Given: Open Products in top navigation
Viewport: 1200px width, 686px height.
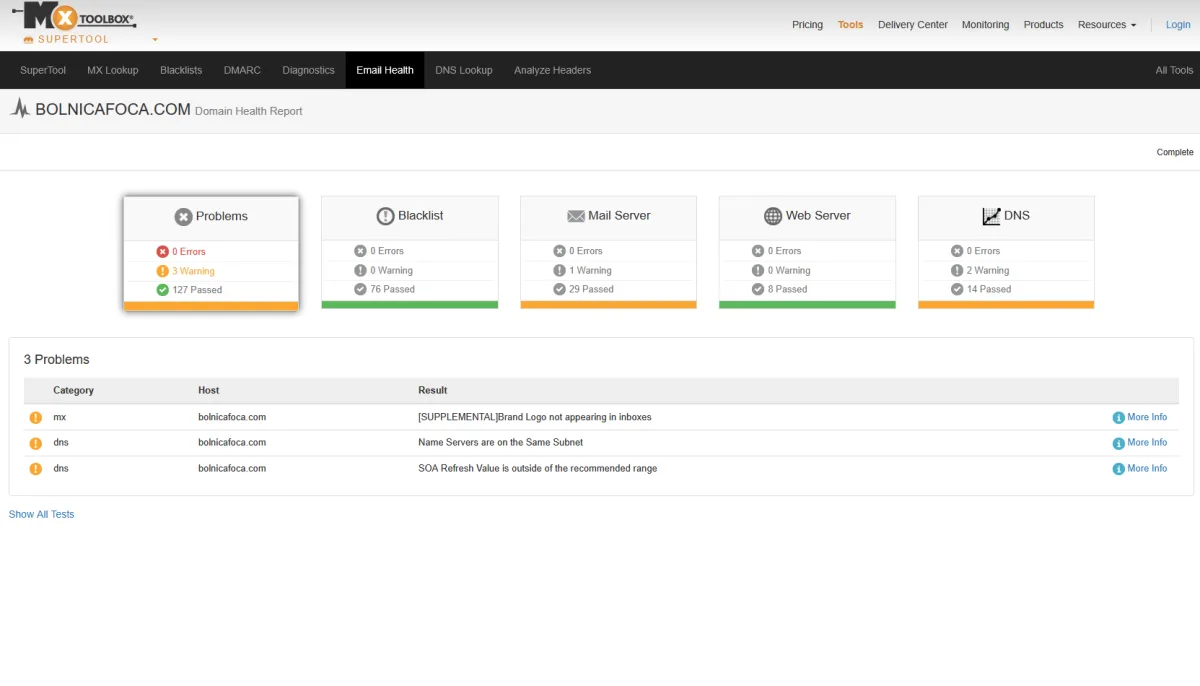Looking at the screenshot, I should [x=1043, y=25].
